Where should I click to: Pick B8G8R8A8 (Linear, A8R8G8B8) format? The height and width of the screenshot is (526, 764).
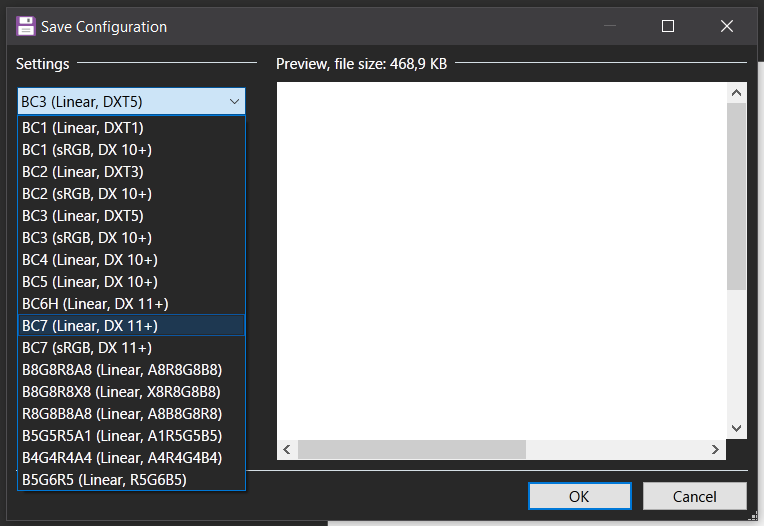[132, 370]
